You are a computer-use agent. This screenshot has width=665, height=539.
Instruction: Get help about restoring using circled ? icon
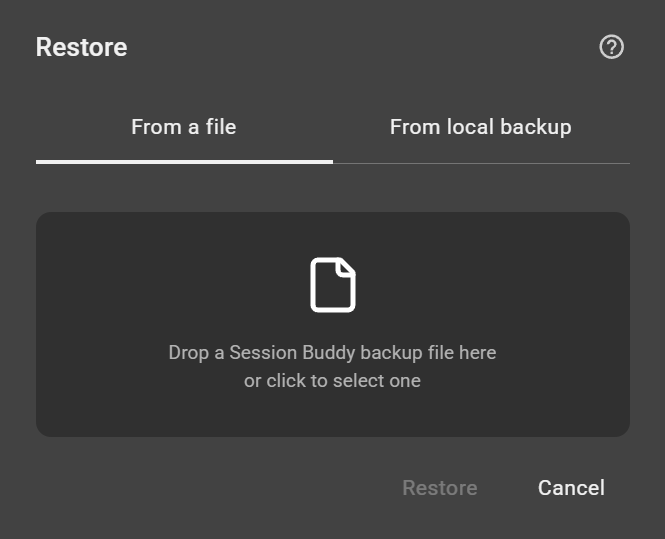[611, 47]
